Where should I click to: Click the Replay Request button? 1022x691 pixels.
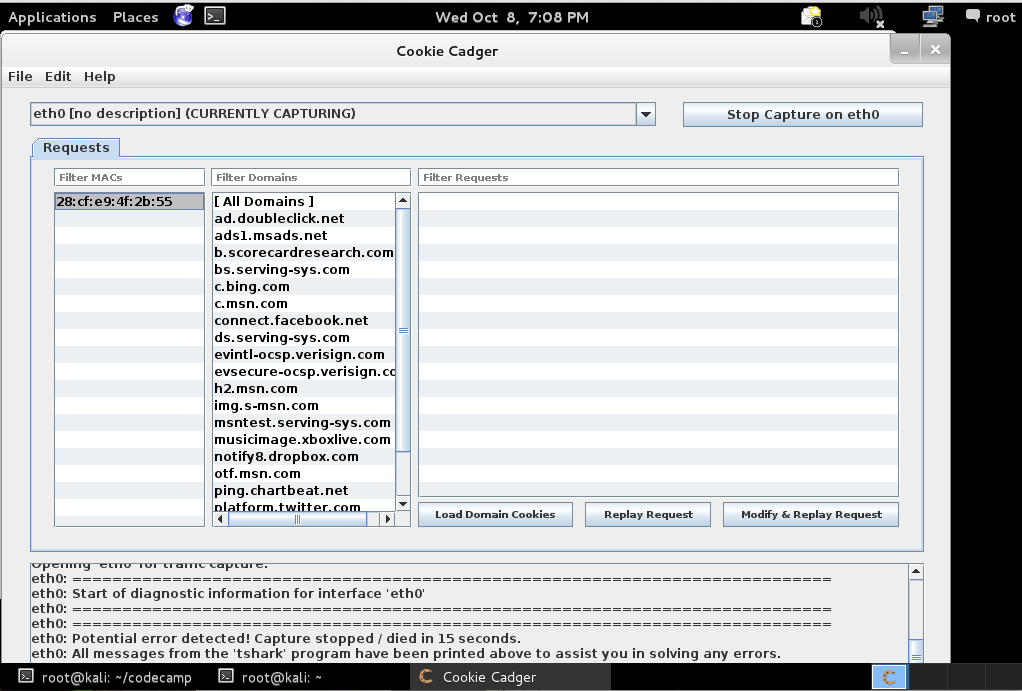(x=648, y=514)
